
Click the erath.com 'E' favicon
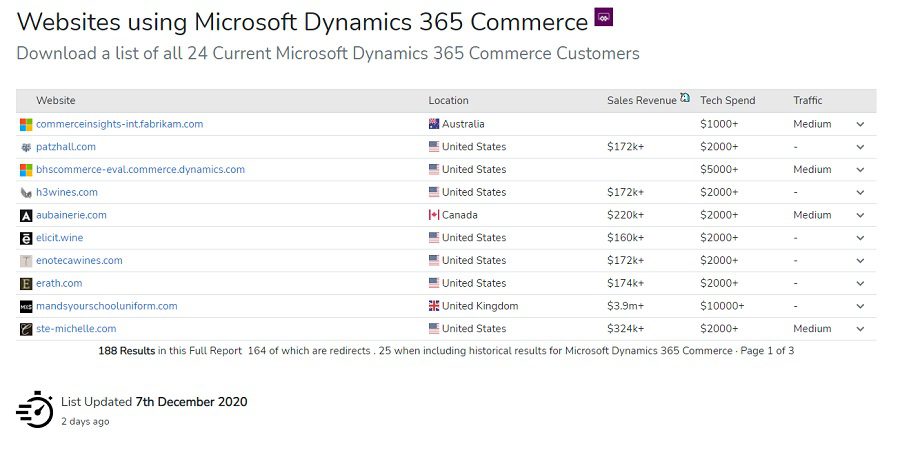[26, 283]
